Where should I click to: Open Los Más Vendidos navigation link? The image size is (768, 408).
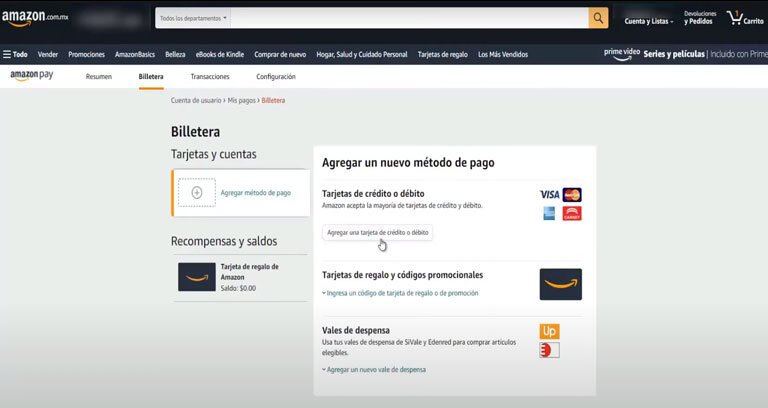503,54
